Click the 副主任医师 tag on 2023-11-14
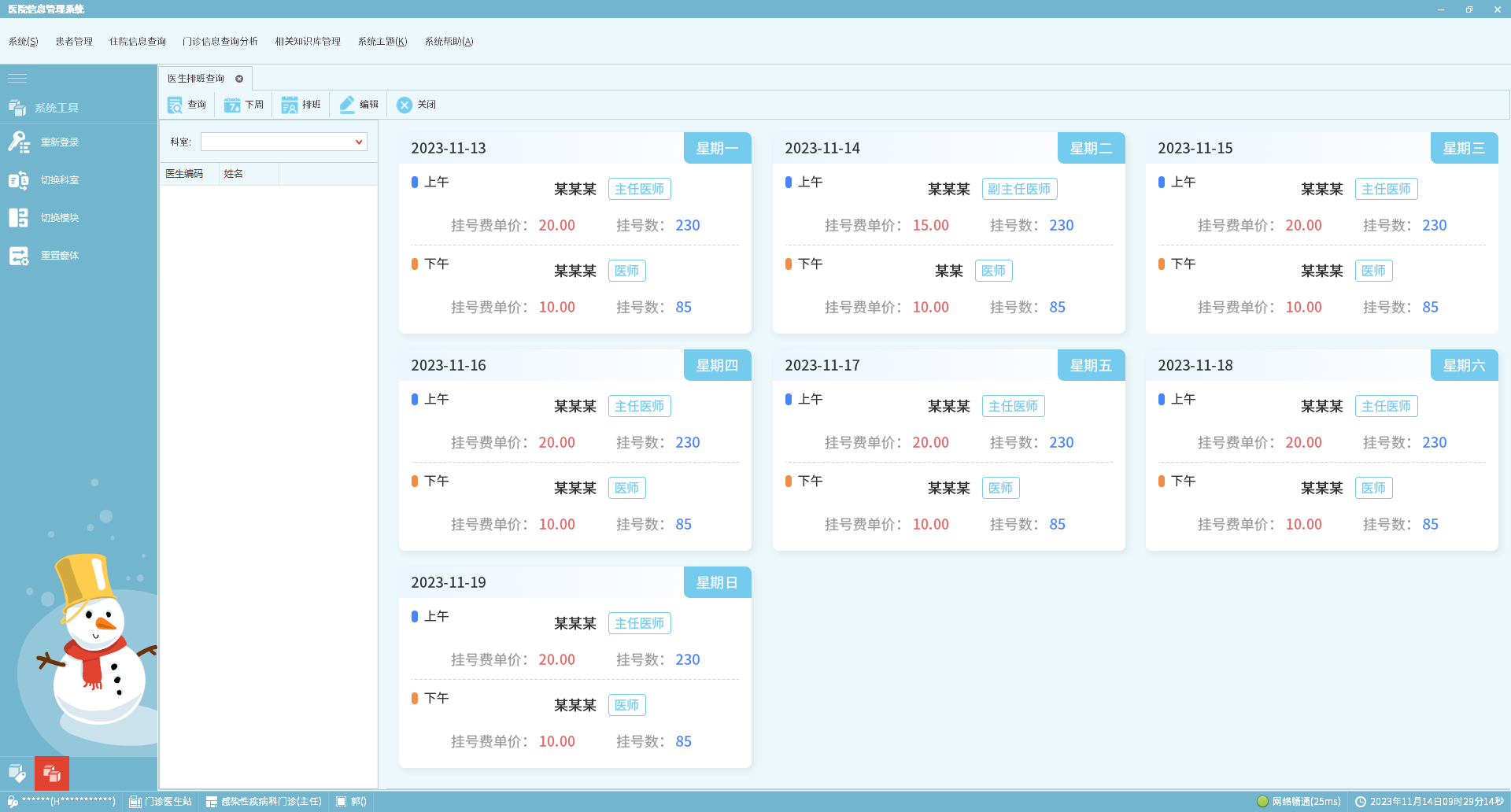Viewport: 1511px width, 812px height. pos(1019,189)
